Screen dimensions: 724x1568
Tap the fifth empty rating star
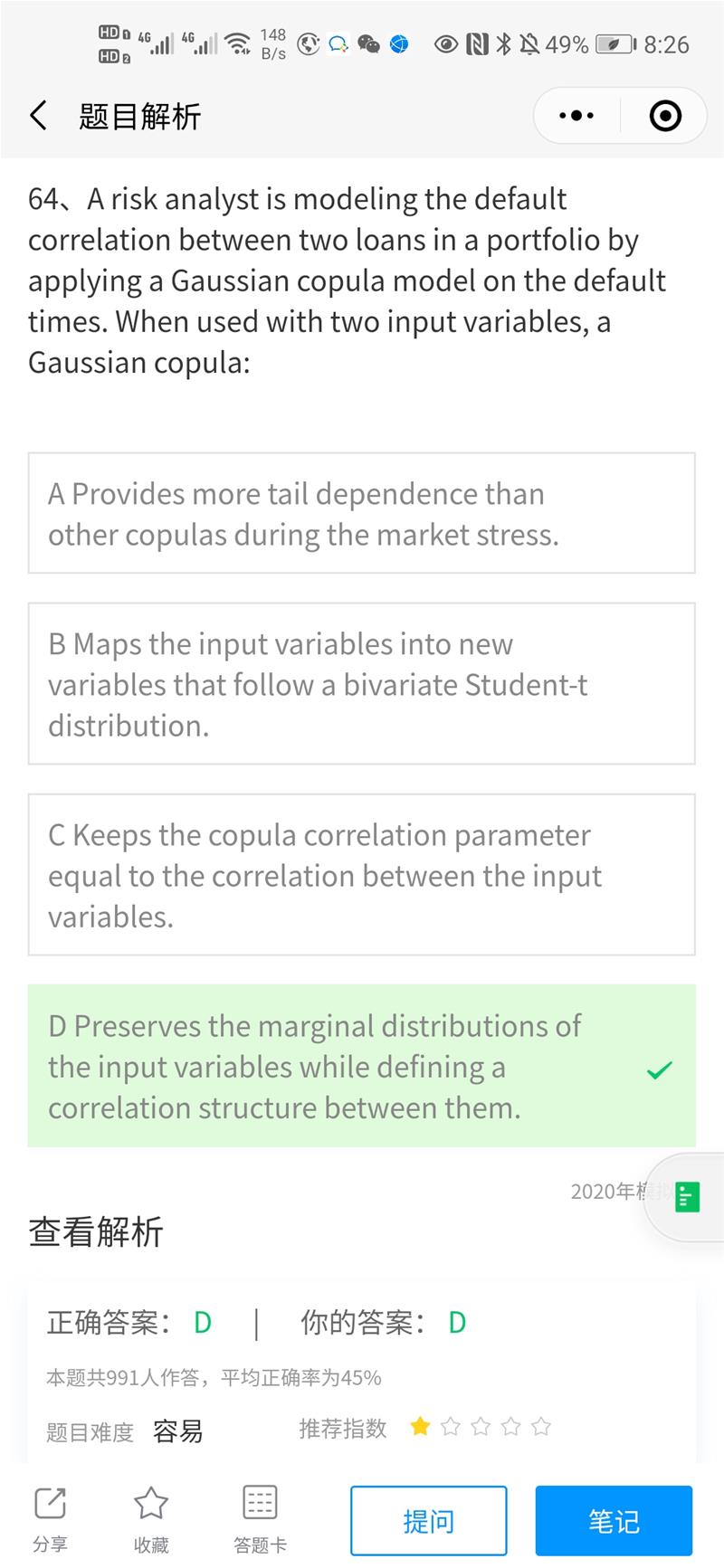coord(541,1427)
